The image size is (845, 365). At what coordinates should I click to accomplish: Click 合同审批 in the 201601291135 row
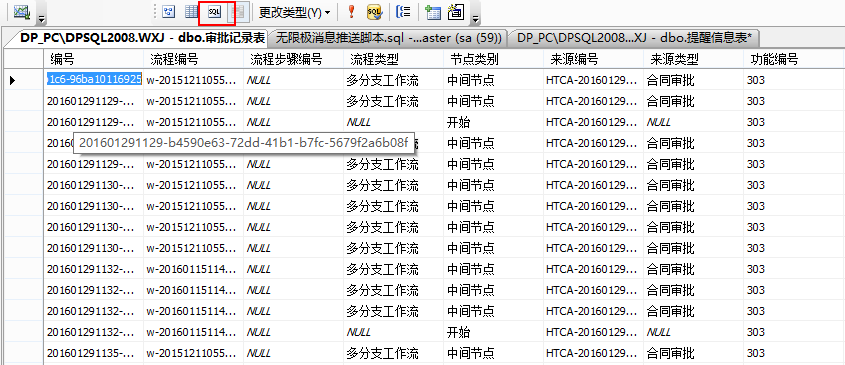pyautogui.click(x=670, y=353)
